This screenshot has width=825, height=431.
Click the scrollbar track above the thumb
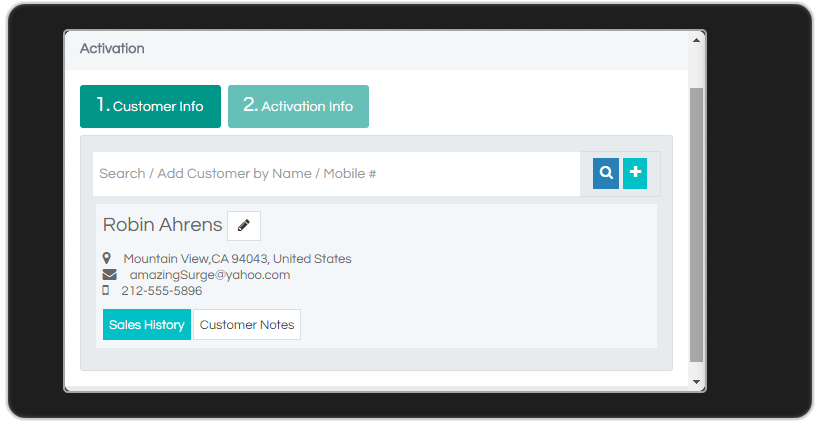click(x=696, y=67)
